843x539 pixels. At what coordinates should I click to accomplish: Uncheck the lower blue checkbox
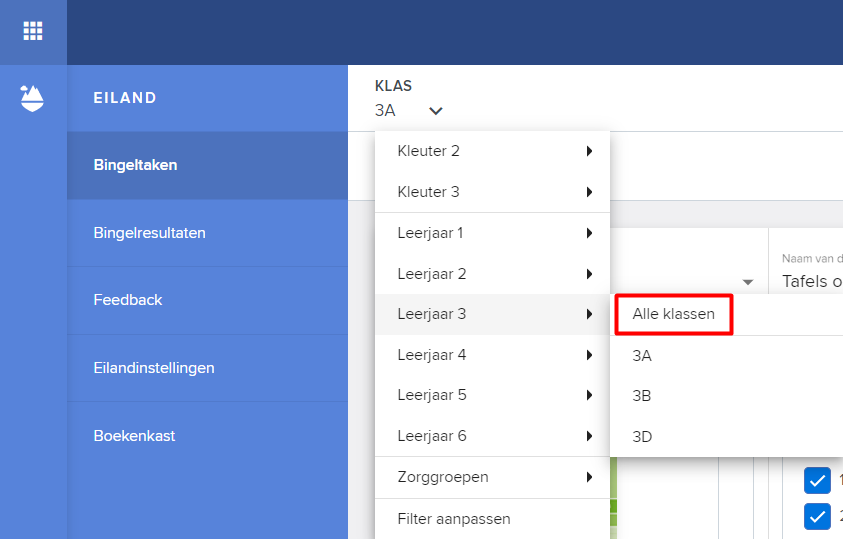coord(817,516)
